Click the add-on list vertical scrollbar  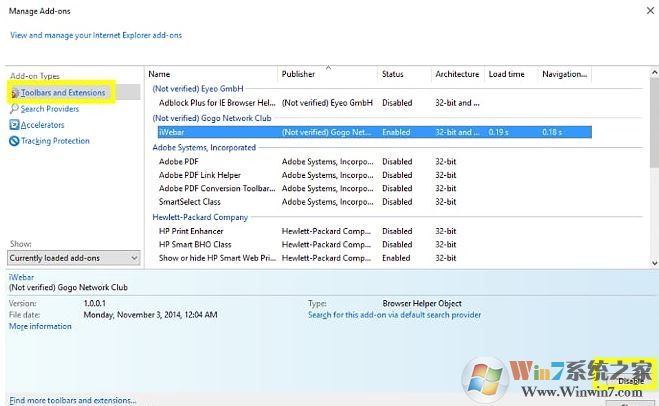point(653,160)
